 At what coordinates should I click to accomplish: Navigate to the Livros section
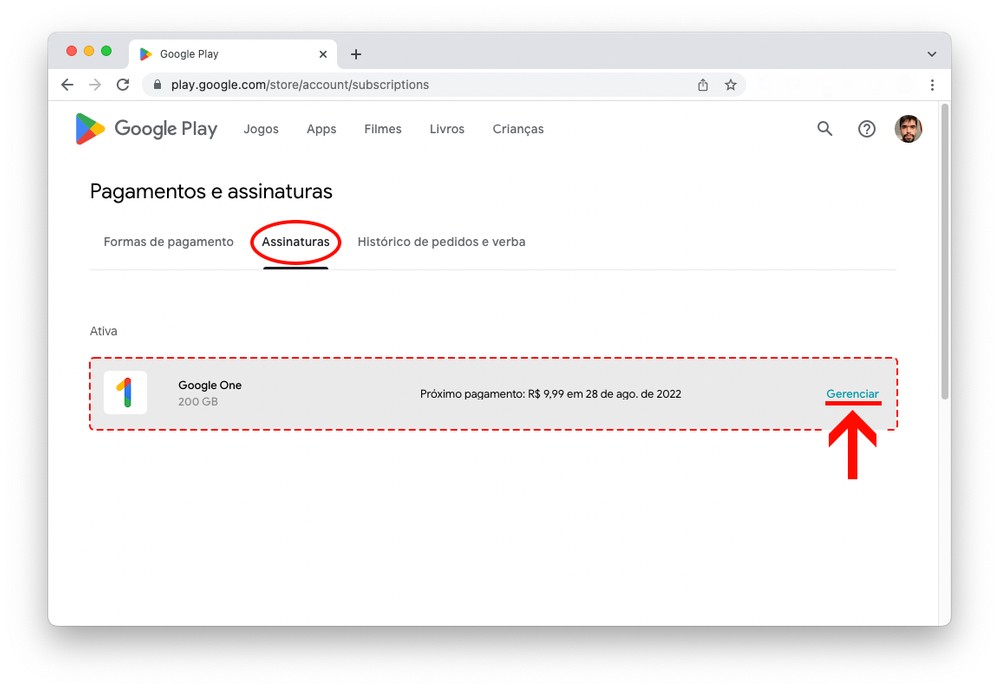[x=447, y=129]
